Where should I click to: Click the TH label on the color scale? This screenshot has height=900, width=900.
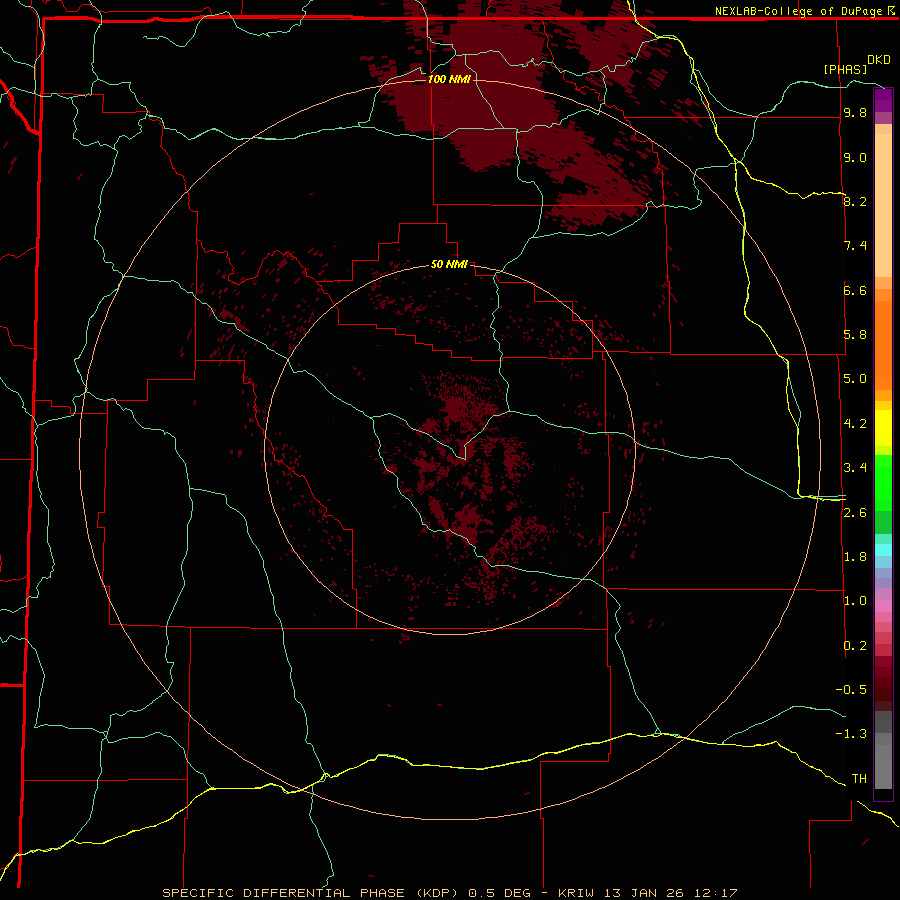point(859,779)
